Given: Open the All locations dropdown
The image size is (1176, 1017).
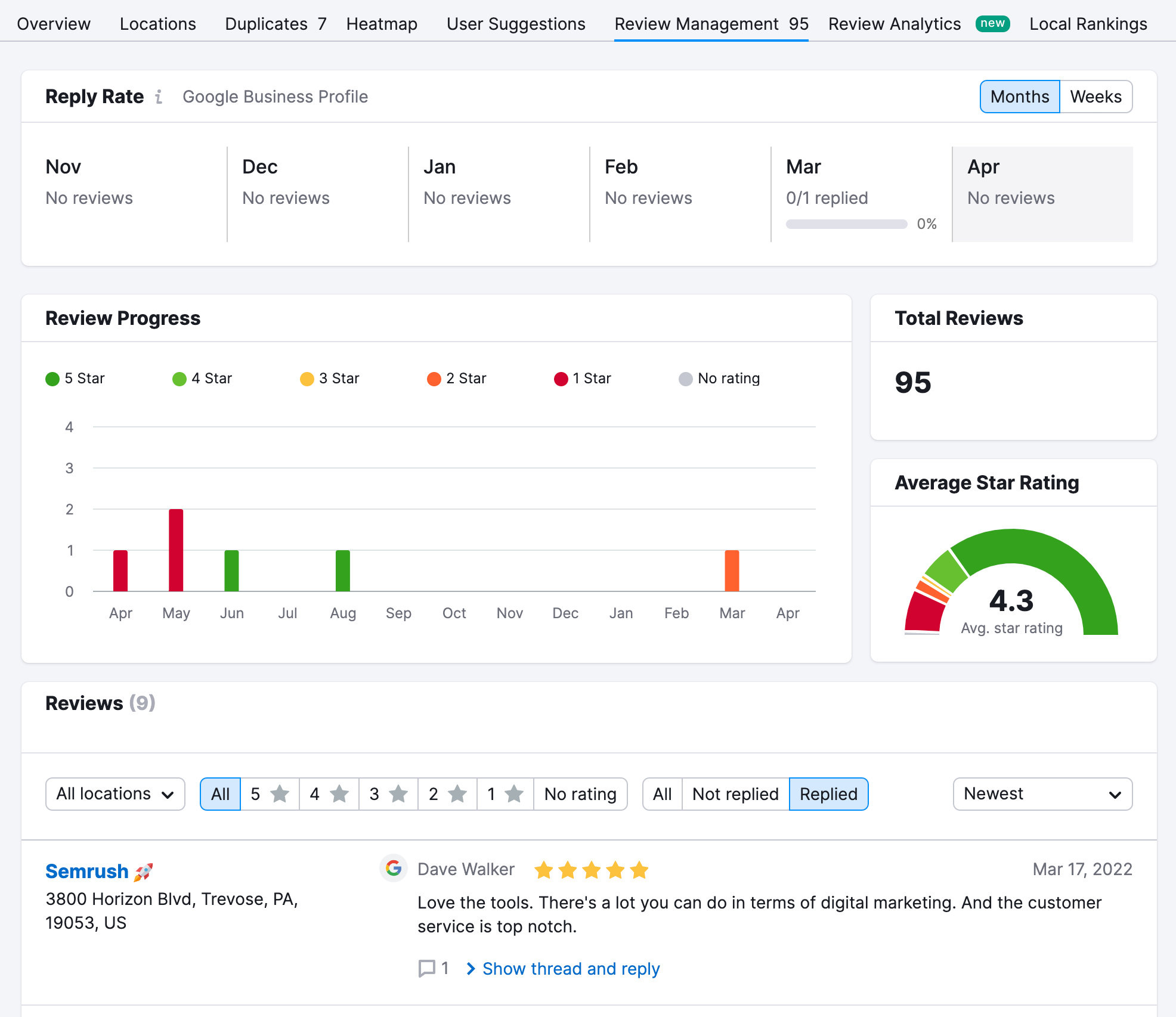Looking at the screenshot, I should [x=115, y=793].
